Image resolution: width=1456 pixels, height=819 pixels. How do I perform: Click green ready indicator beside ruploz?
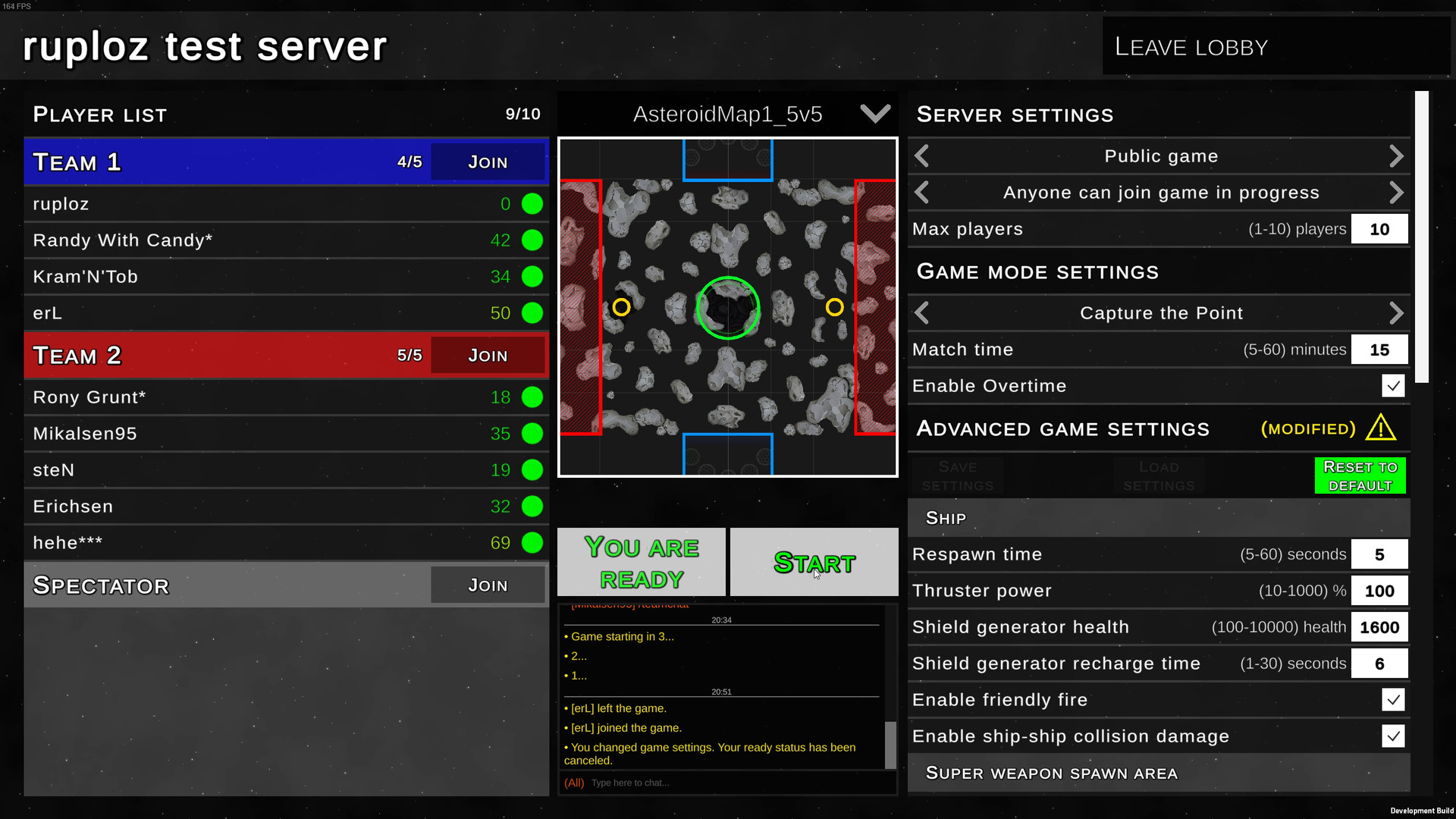tap(532, 204)
